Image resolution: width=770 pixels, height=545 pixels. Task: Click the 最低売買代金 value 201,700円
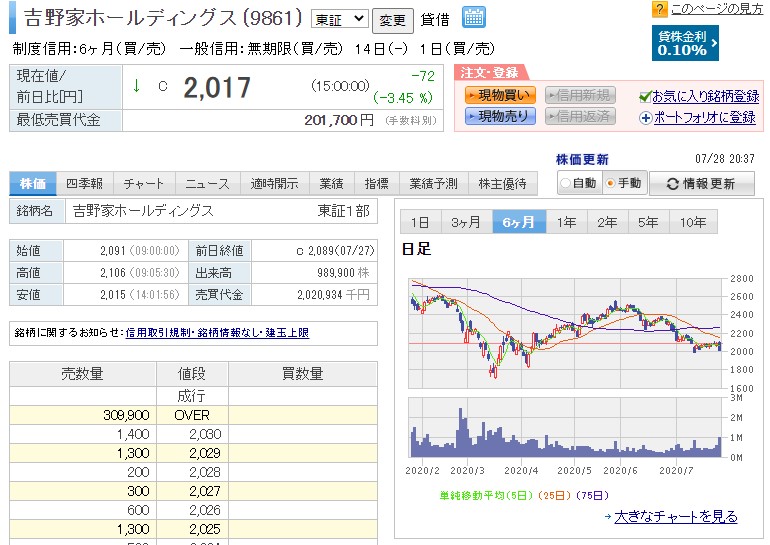[339, 120]
